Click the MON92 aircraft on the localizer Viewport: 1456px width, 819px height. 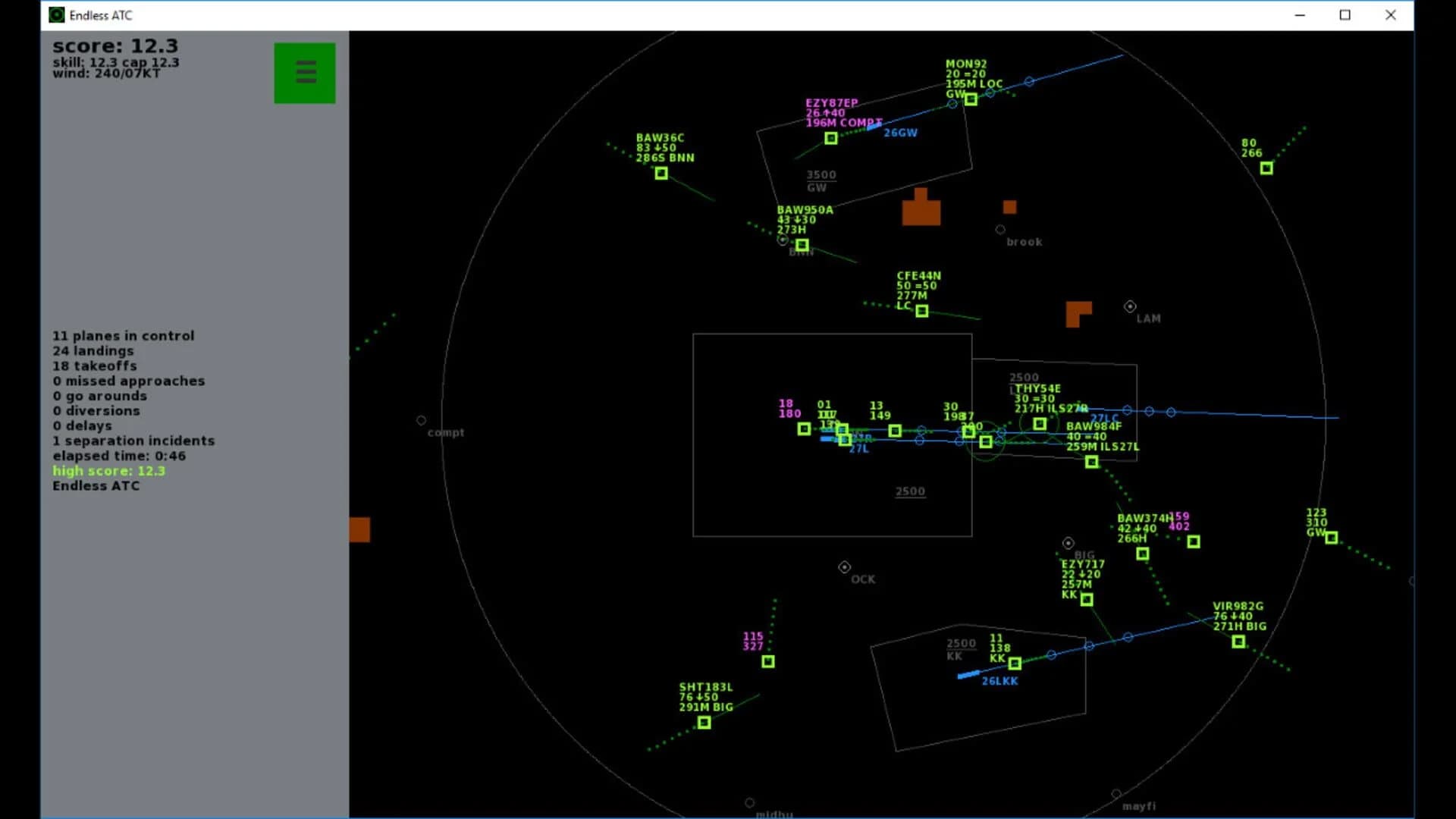pos(971,101)
